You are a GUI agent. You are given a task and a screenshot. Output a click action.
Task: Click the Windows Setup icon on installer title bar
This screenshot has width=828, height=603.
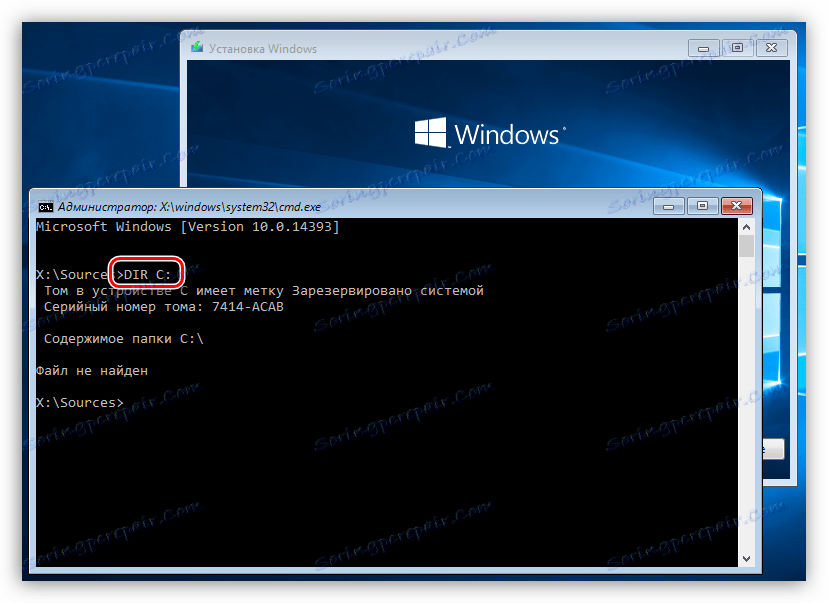coord(196,47)
